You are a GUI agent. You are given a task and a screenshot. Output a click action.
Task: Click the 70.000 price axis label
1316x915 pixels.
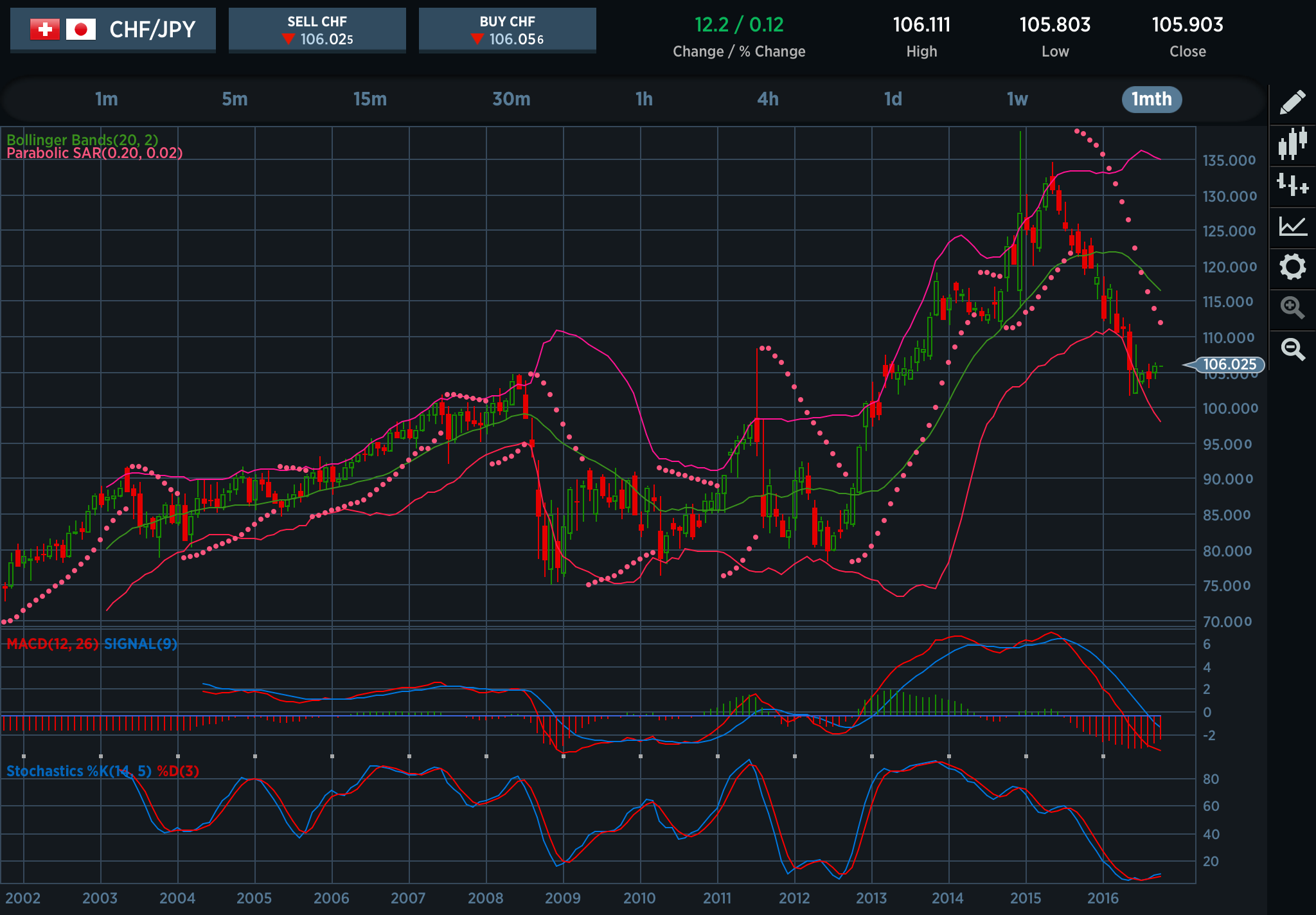pyautogui.click(x=1227, y=621)
